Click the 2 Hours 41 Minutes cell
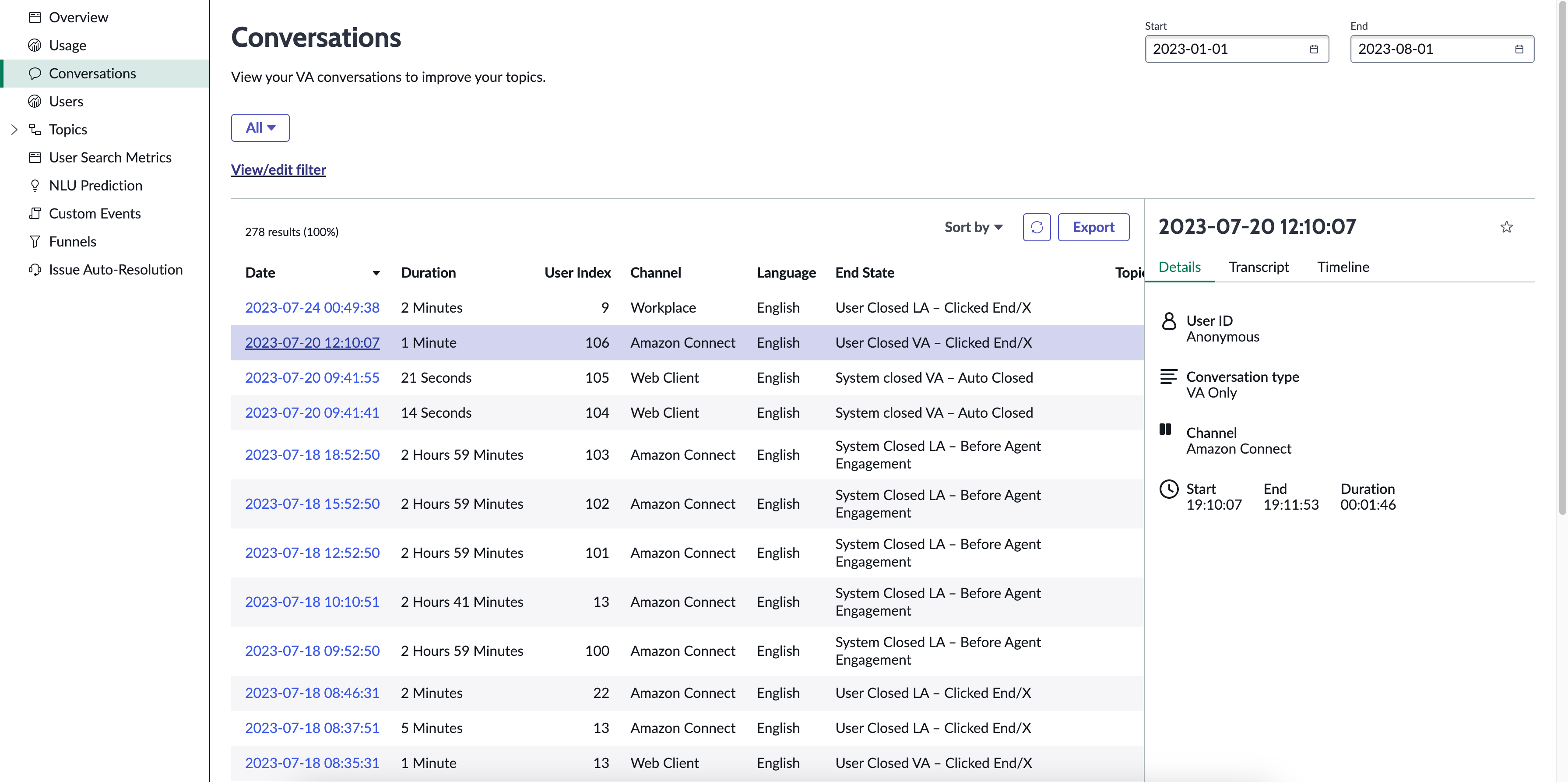This screenshot has width=1568, height=782. tap(462, 602)
